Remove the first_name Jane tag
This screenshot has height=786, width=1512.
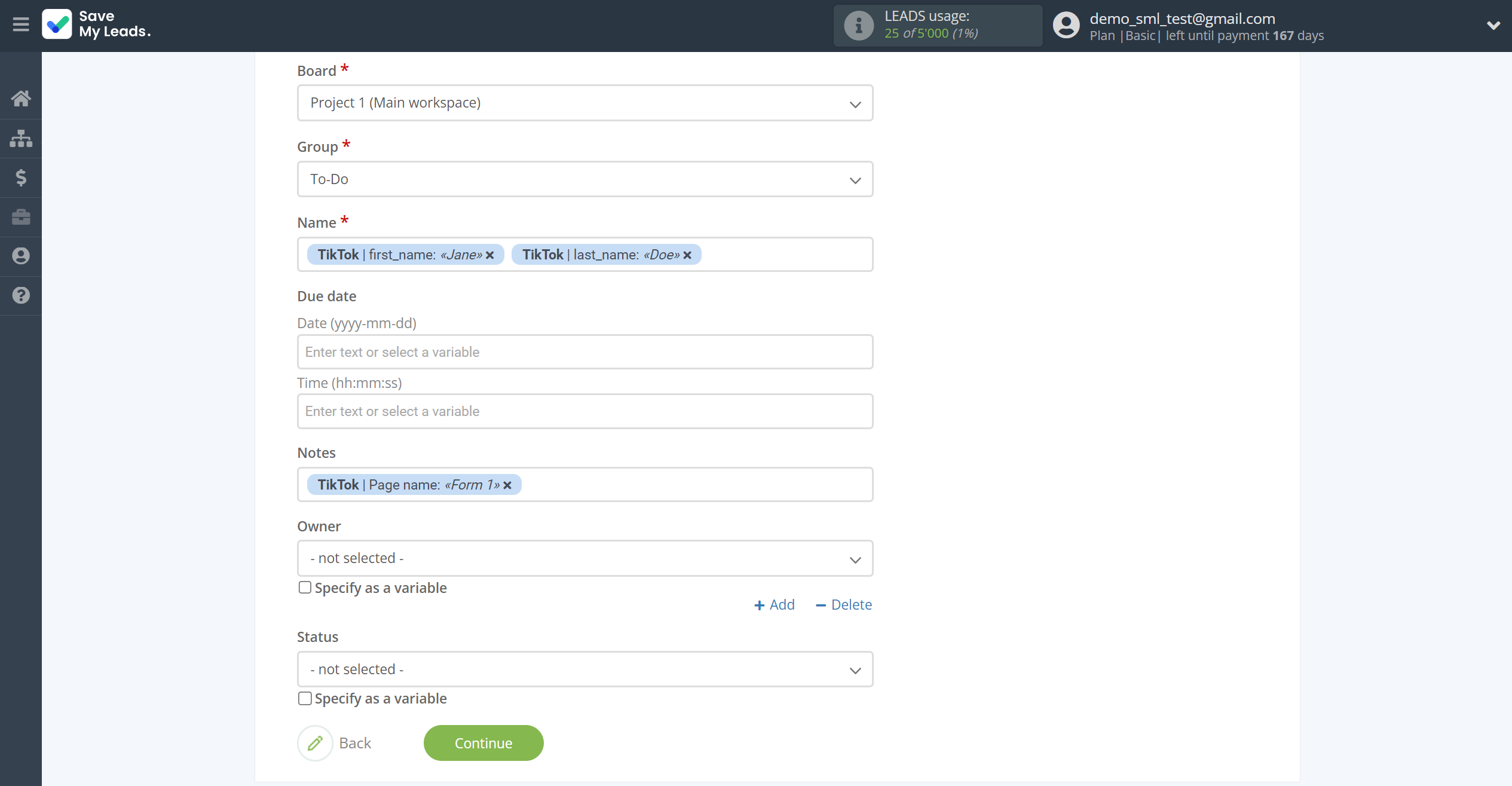click(x=490, y=255)
